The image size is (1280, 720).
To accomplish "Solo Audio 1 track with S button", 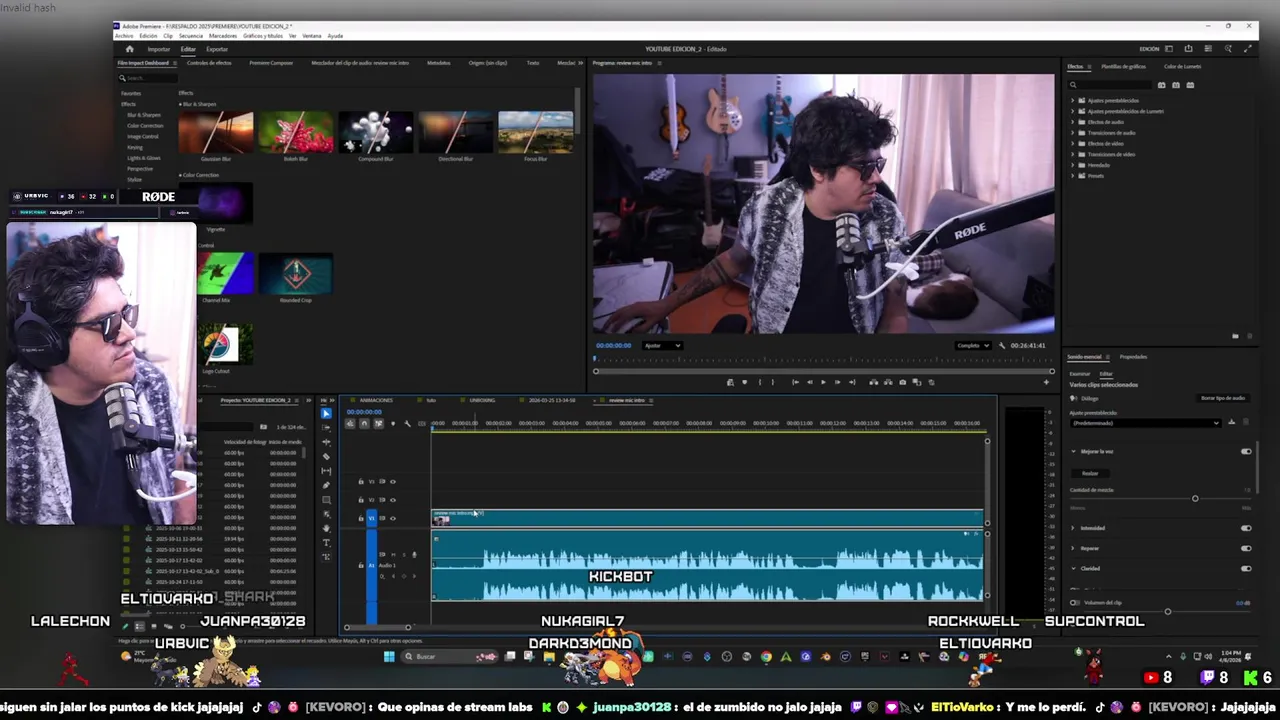I will click(x=404, y=555).
